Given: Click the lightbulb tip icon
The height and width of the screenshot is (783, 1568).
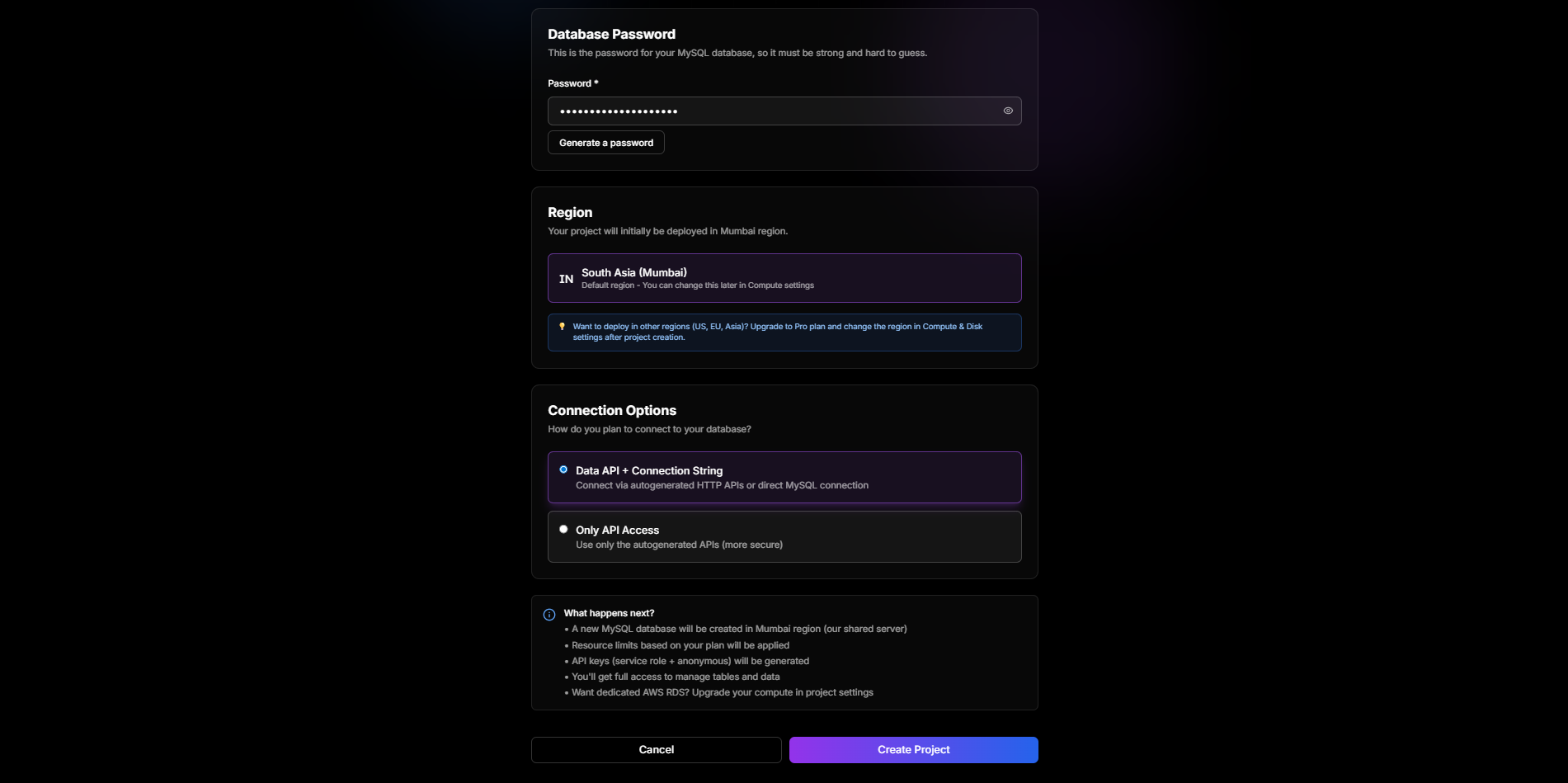Looking at the screenshot, I should [563, 327].
